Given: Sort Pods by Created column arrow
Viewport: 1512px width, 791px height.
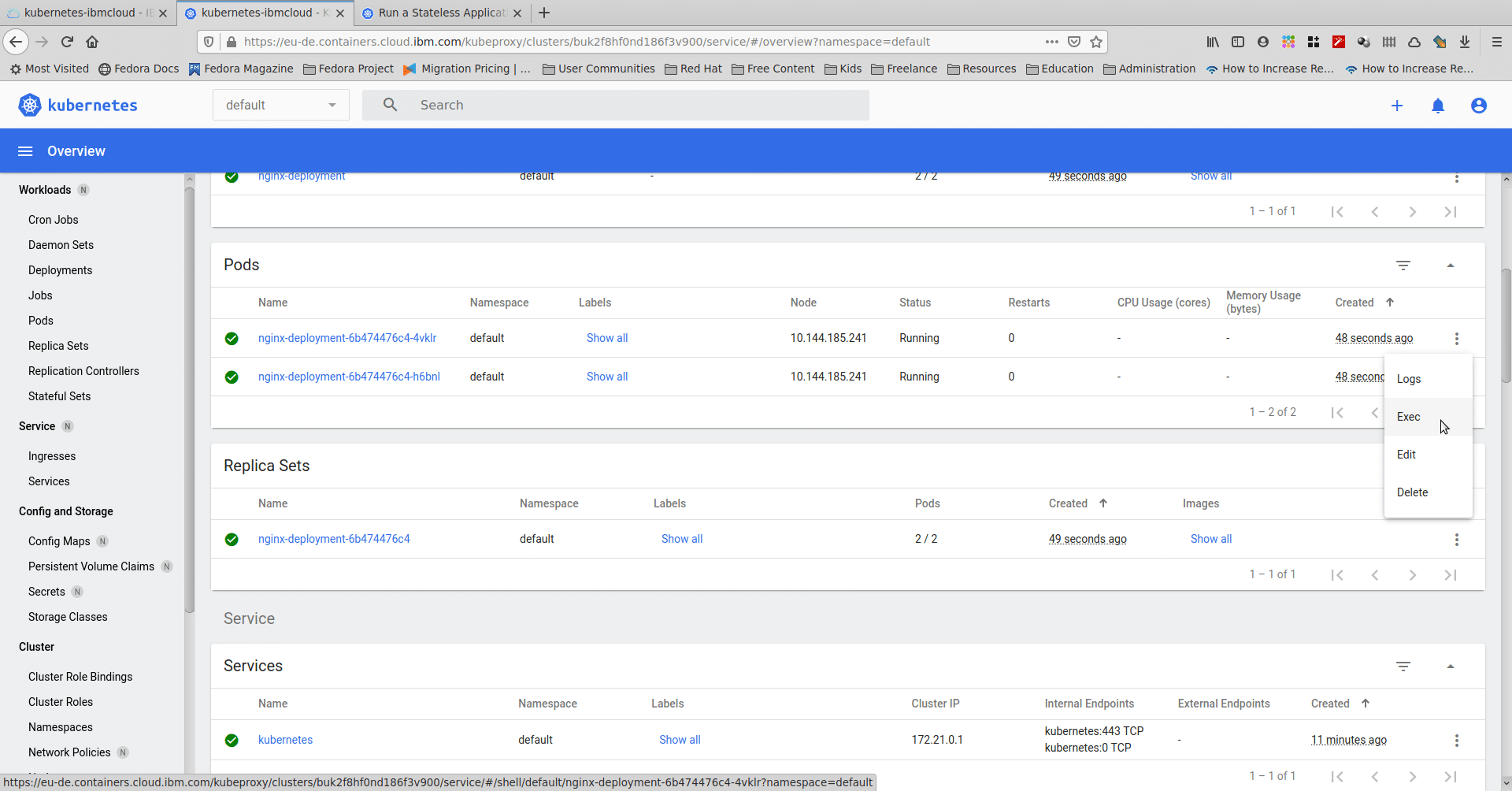Looking at the screenshot, I should coord(1390,303).
